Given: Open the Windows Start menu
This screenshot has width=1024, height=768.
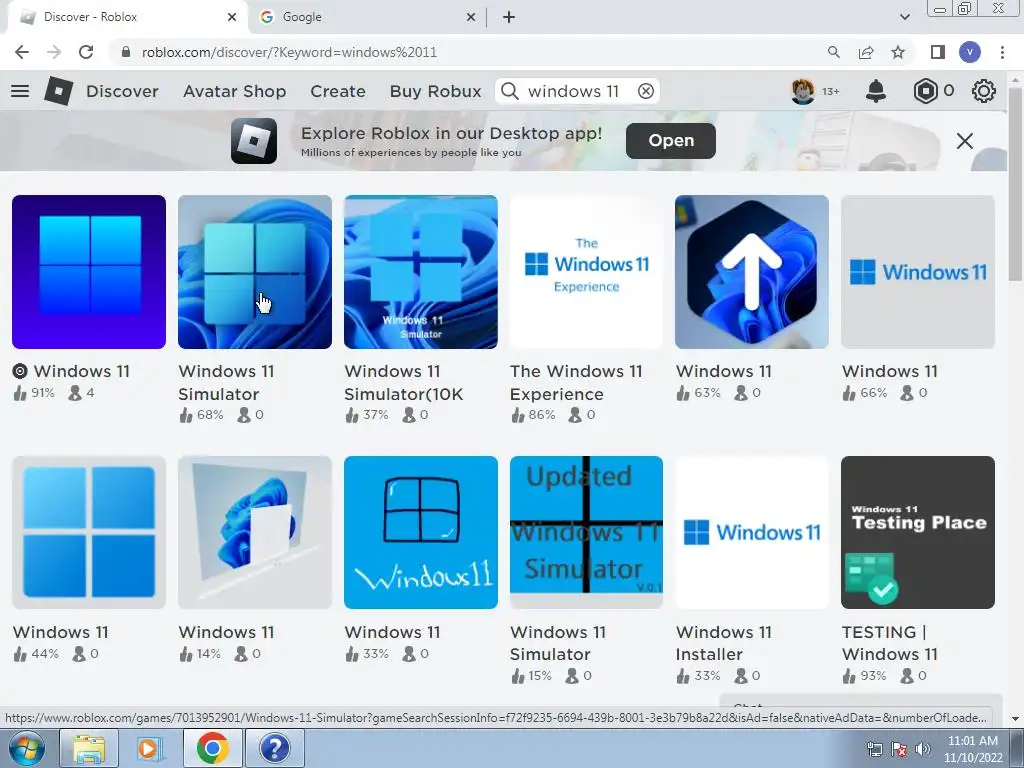Looking at the screenshot, I should (x=26, y=748).
